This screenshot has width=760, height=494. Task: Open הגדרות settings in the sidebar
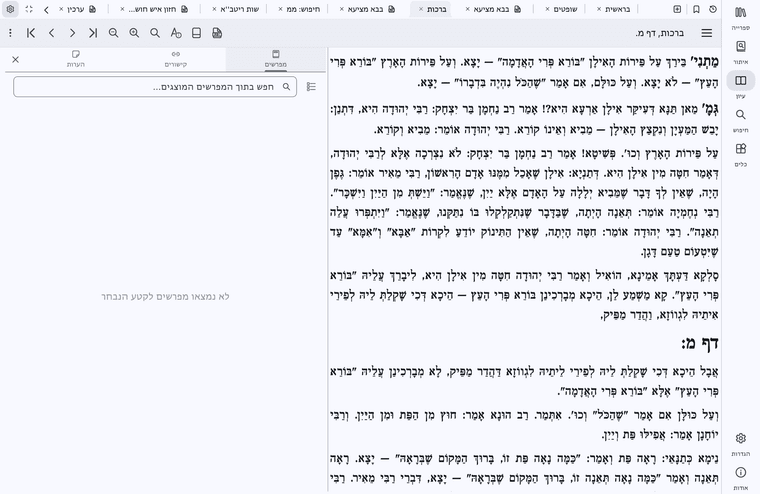740,443
